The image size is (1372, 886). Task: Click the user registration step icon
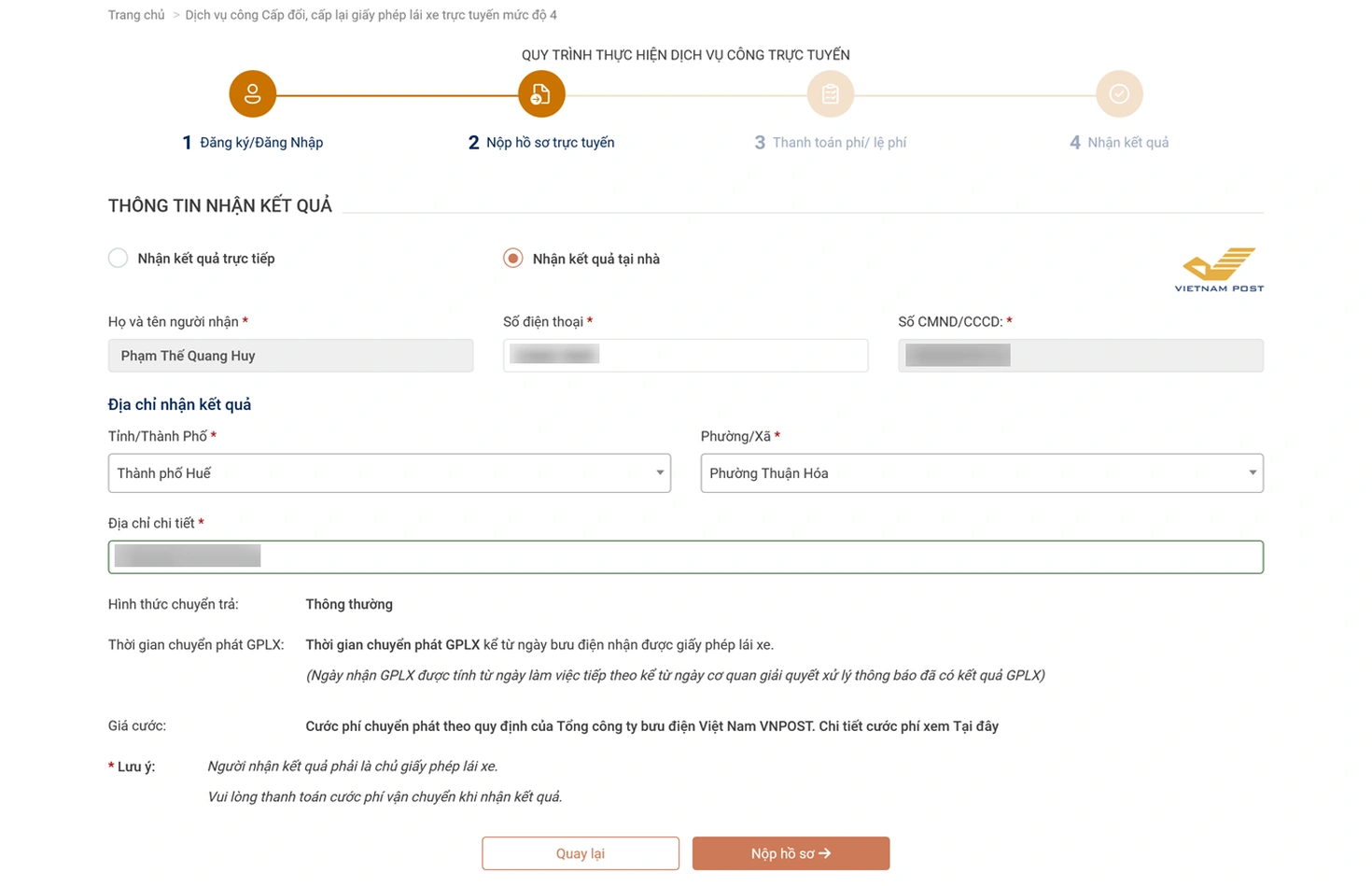[x=252, y=94]
